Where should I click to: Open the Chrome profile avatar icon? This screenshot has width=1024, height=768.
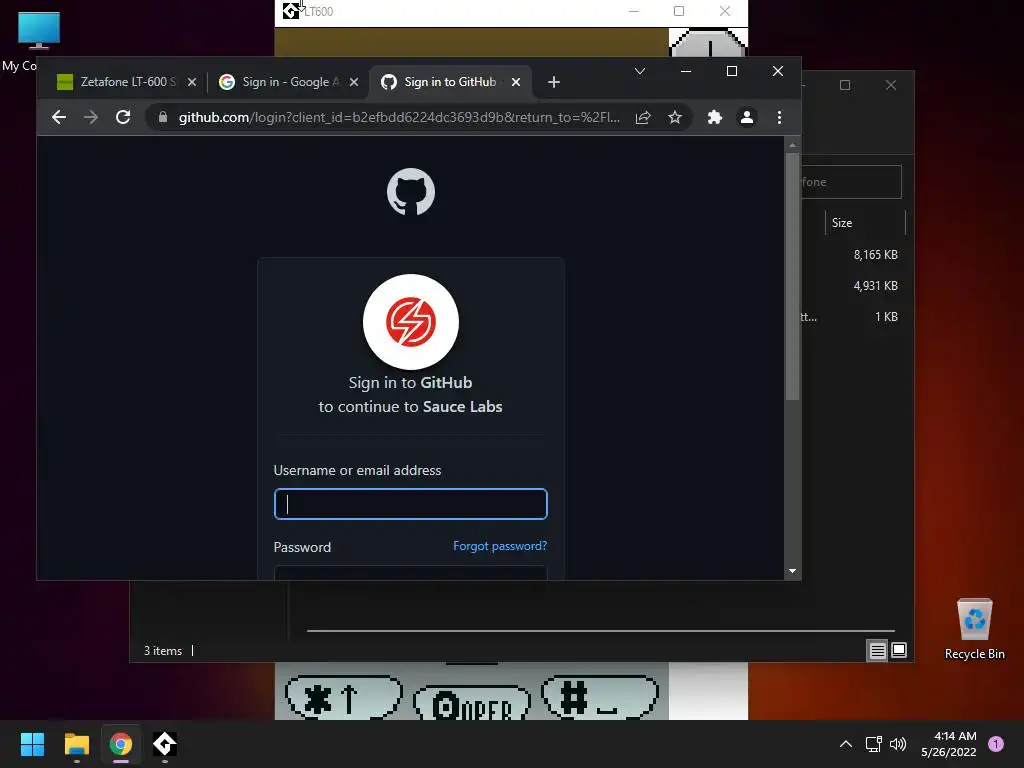point(746,117)
